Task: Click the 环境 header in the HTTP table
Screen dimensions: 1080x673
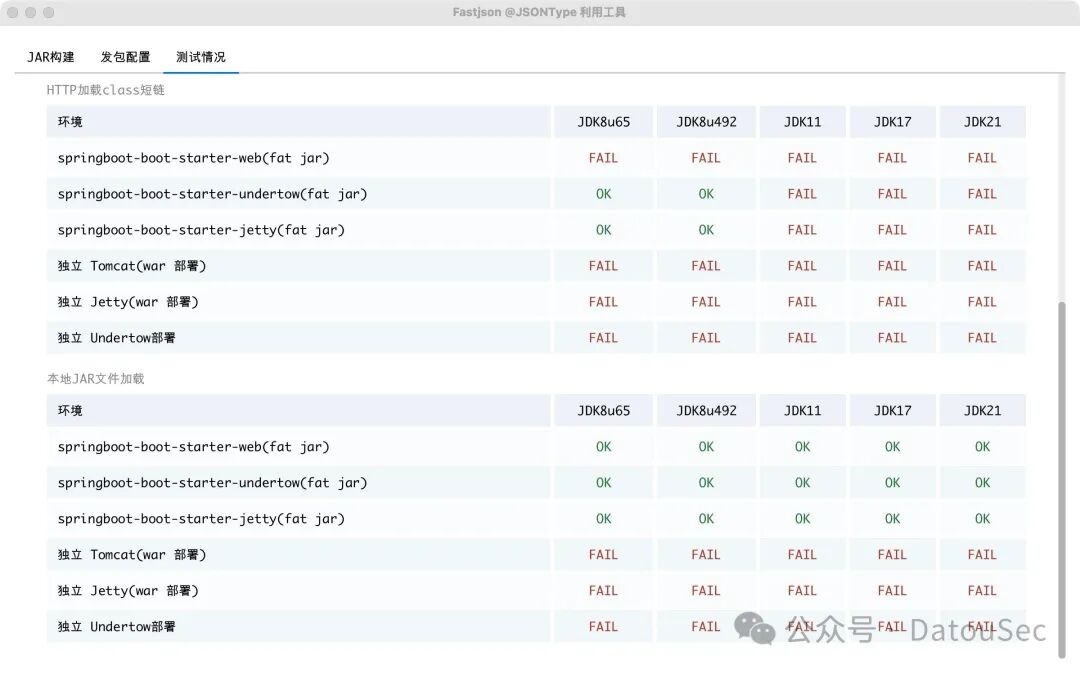Action: 70,122
